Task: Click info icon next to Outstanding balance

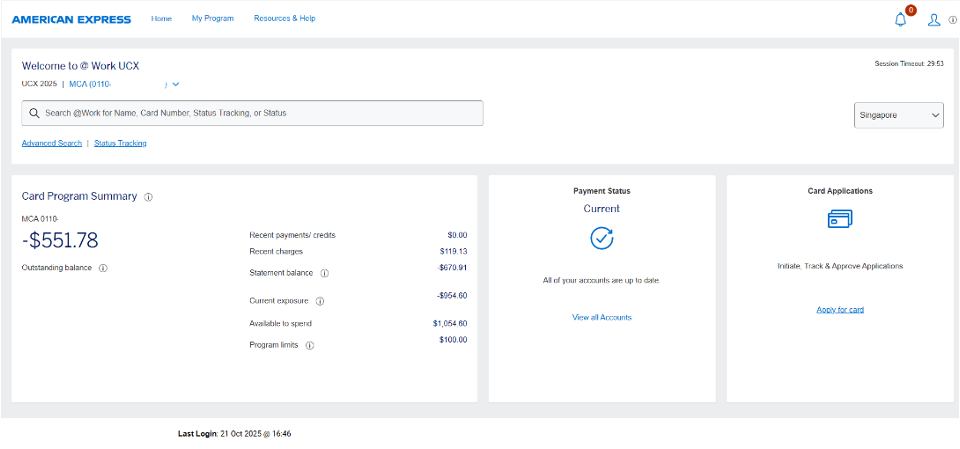Action: coord(103,268)
